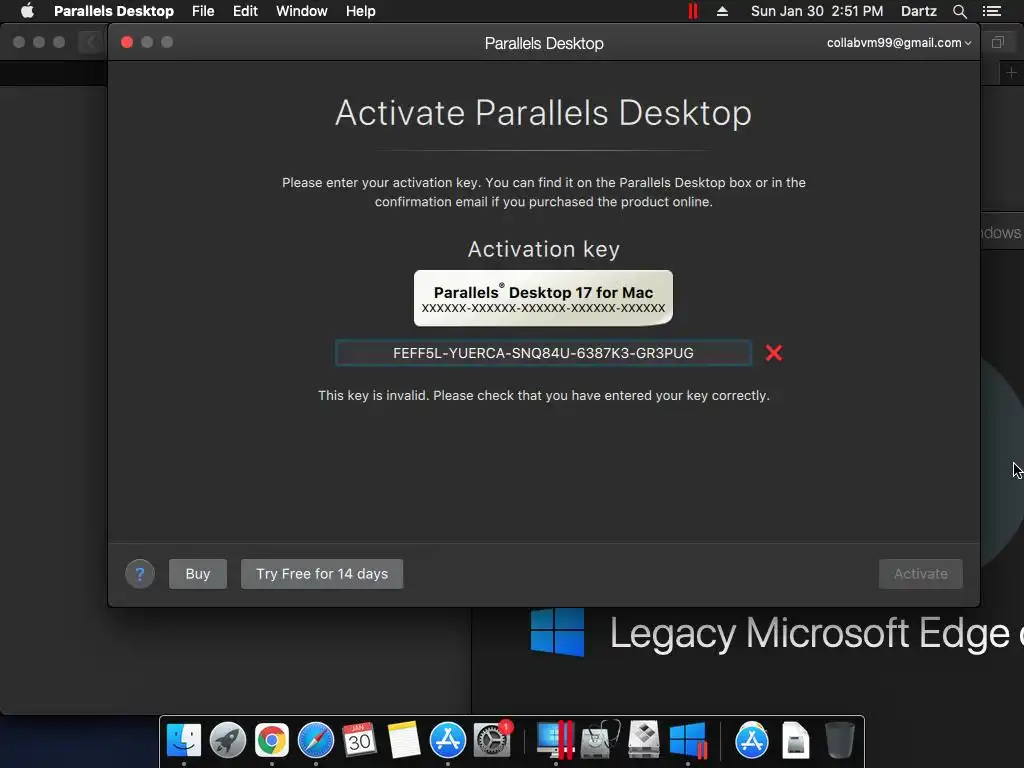Open Disk Utility from the Dock

600,741
